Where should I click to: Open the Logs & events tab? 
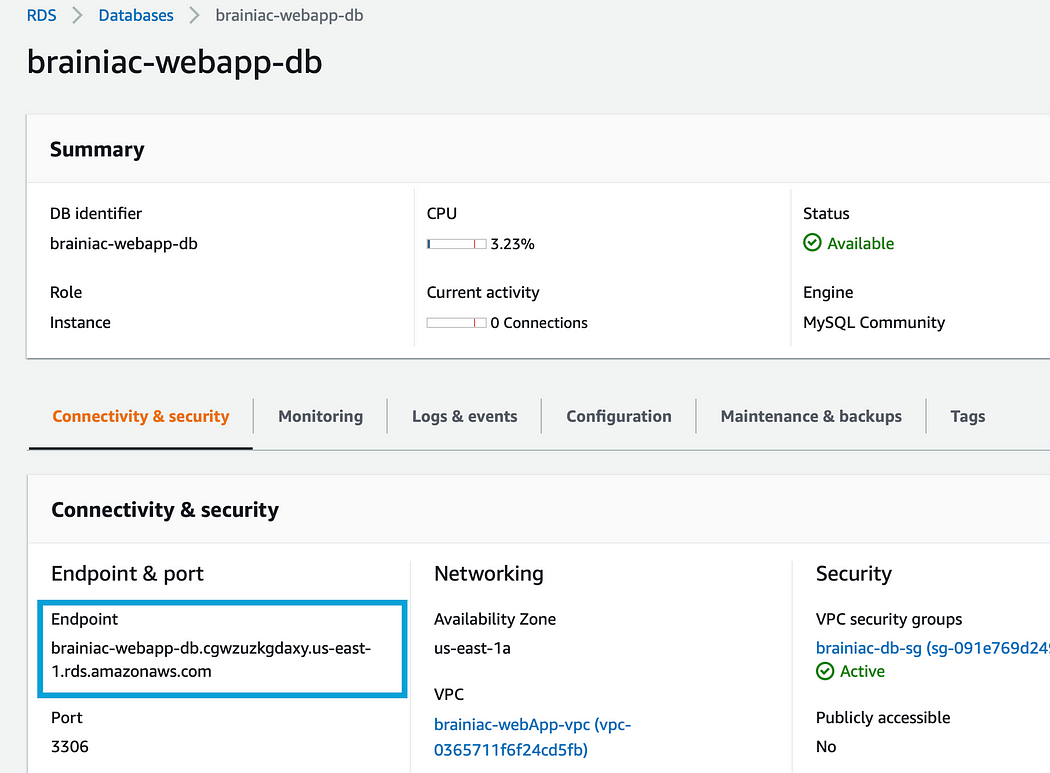465,416
